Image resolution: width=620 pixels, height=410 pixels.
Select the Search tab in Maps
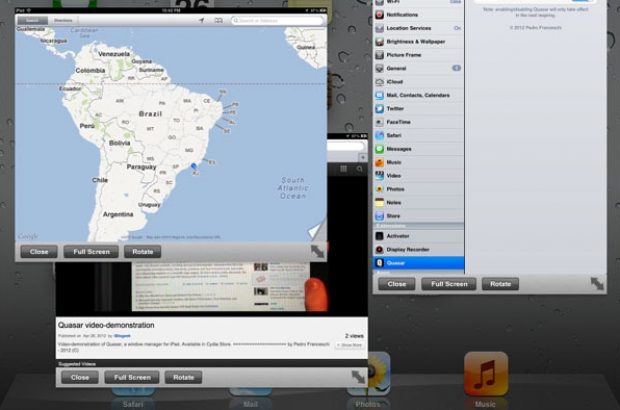(x=32, y=19)
